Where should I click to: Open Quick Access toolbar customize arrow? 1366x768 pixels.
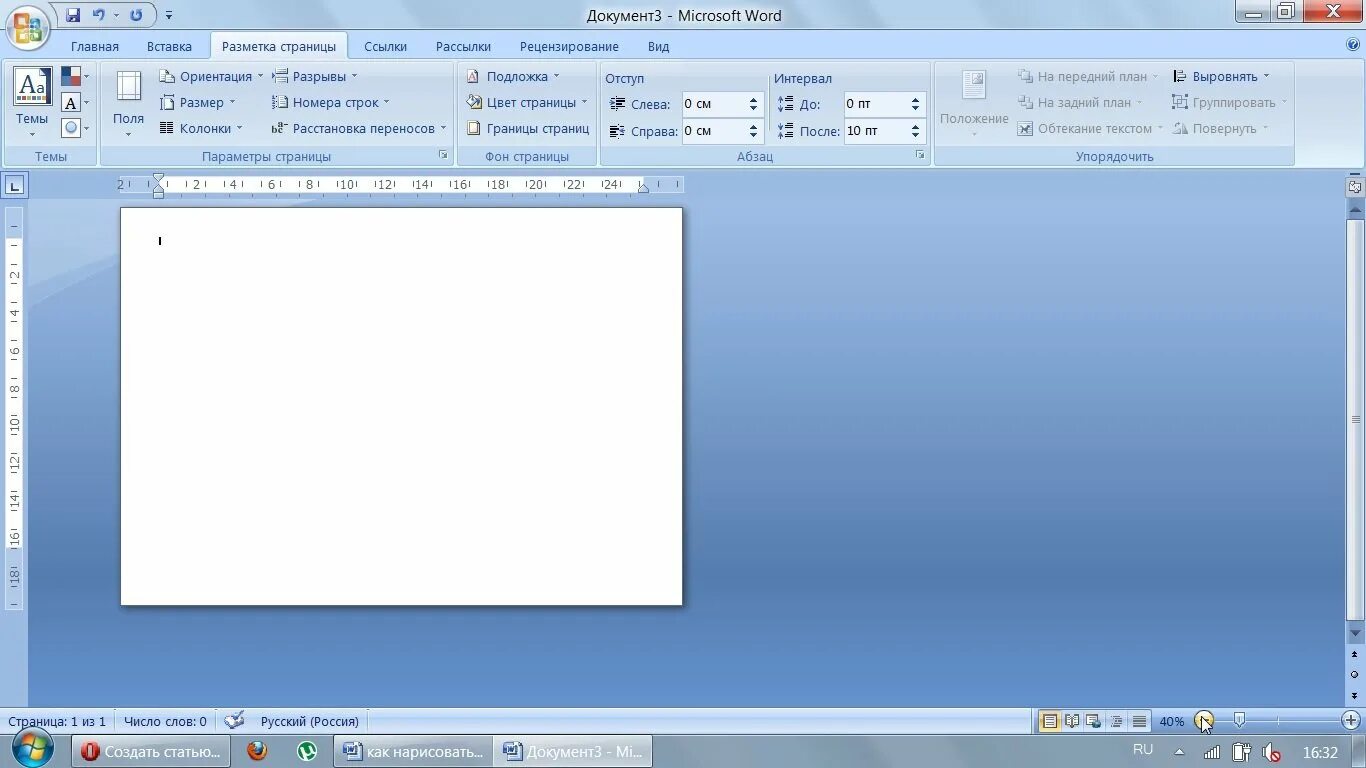[169, 16]
